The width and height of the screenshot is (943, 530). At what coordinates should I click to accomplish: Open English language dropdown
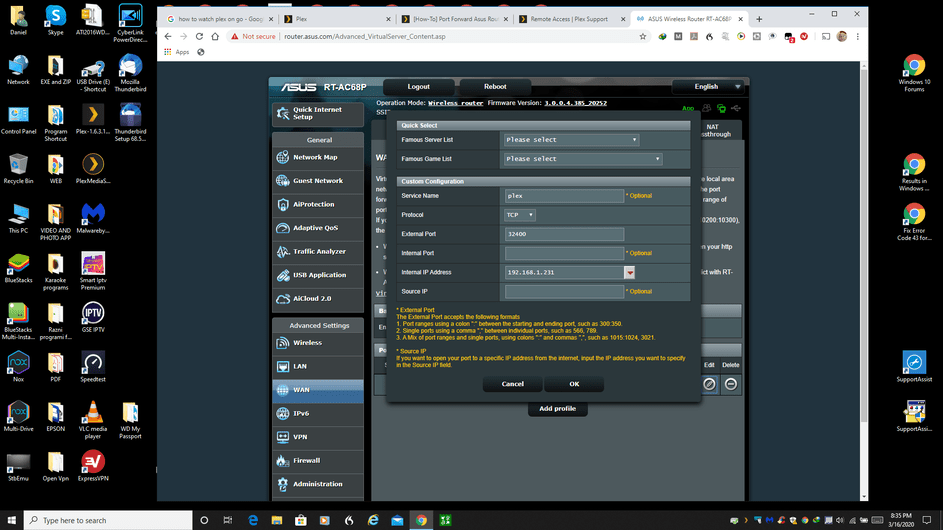710,87
